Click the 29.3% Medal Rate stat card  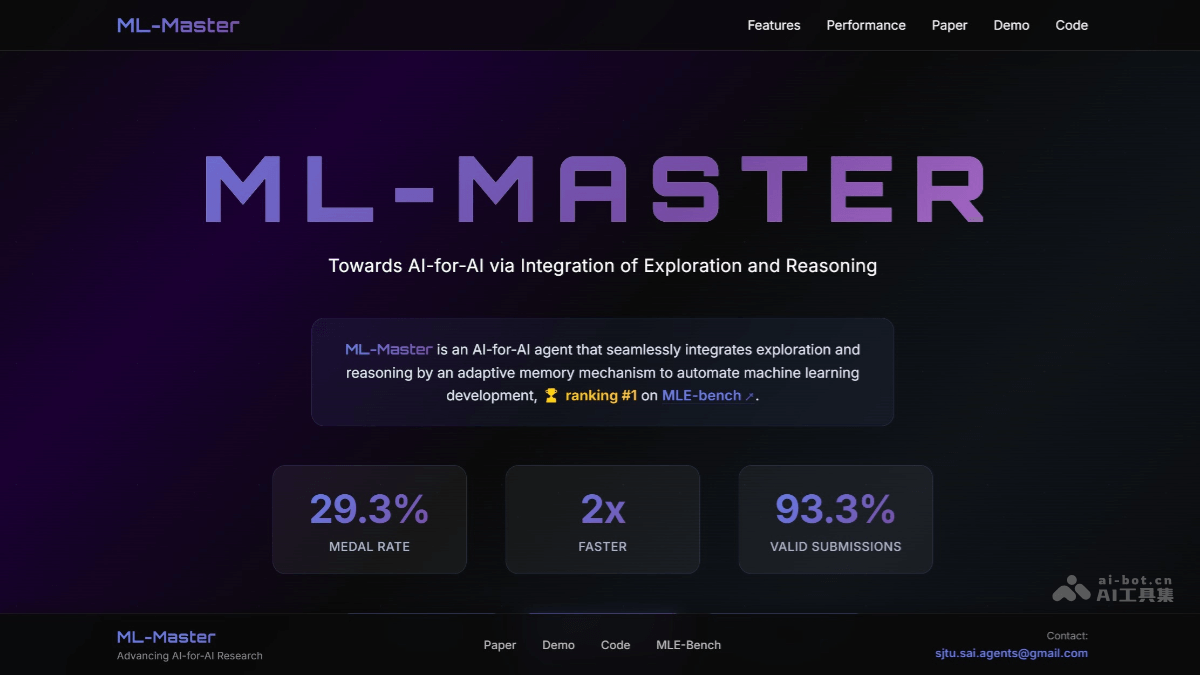(369, 519)
